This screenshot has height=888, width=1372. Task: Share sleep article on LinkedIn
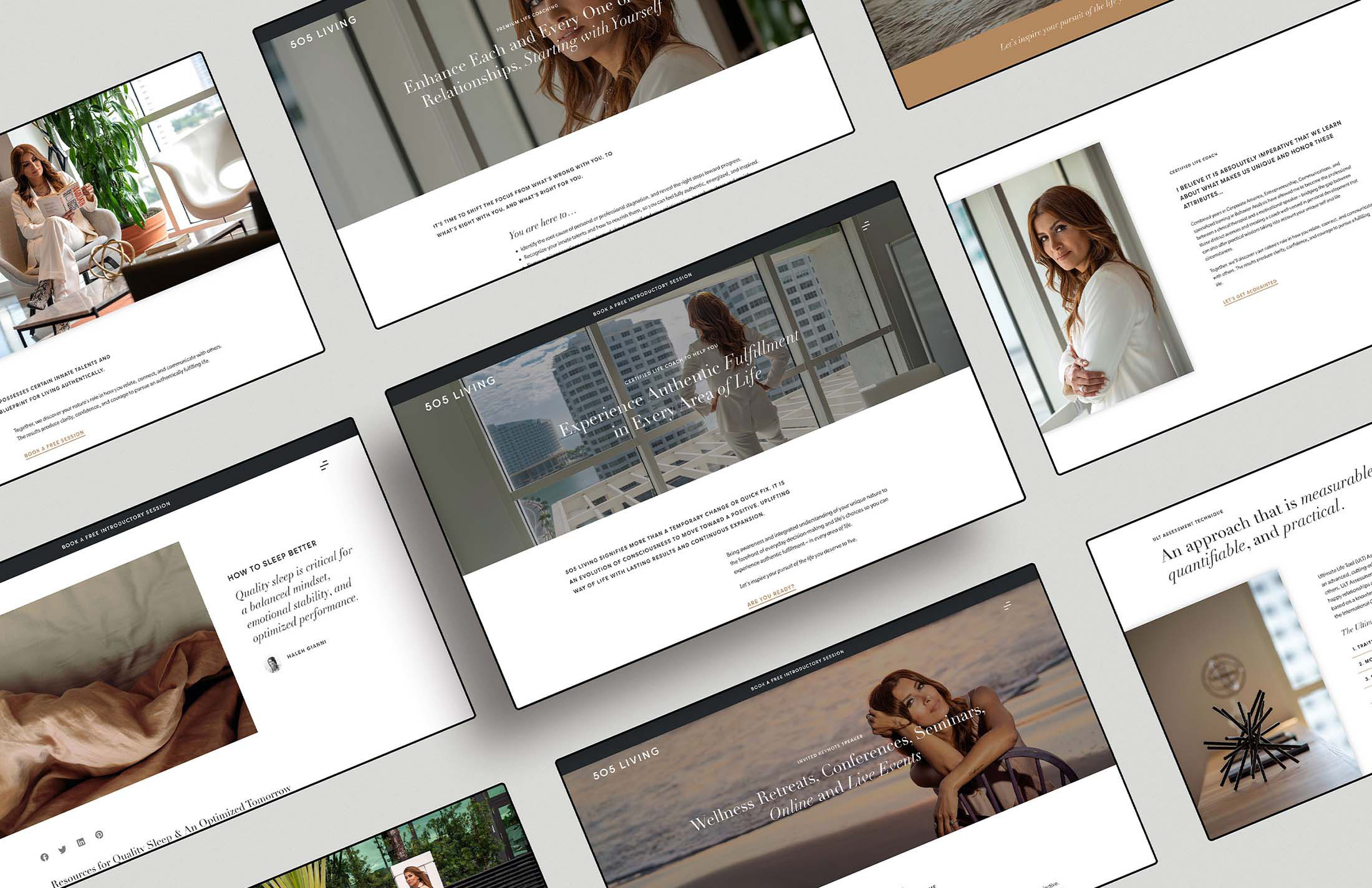click(x=80, y=842)
